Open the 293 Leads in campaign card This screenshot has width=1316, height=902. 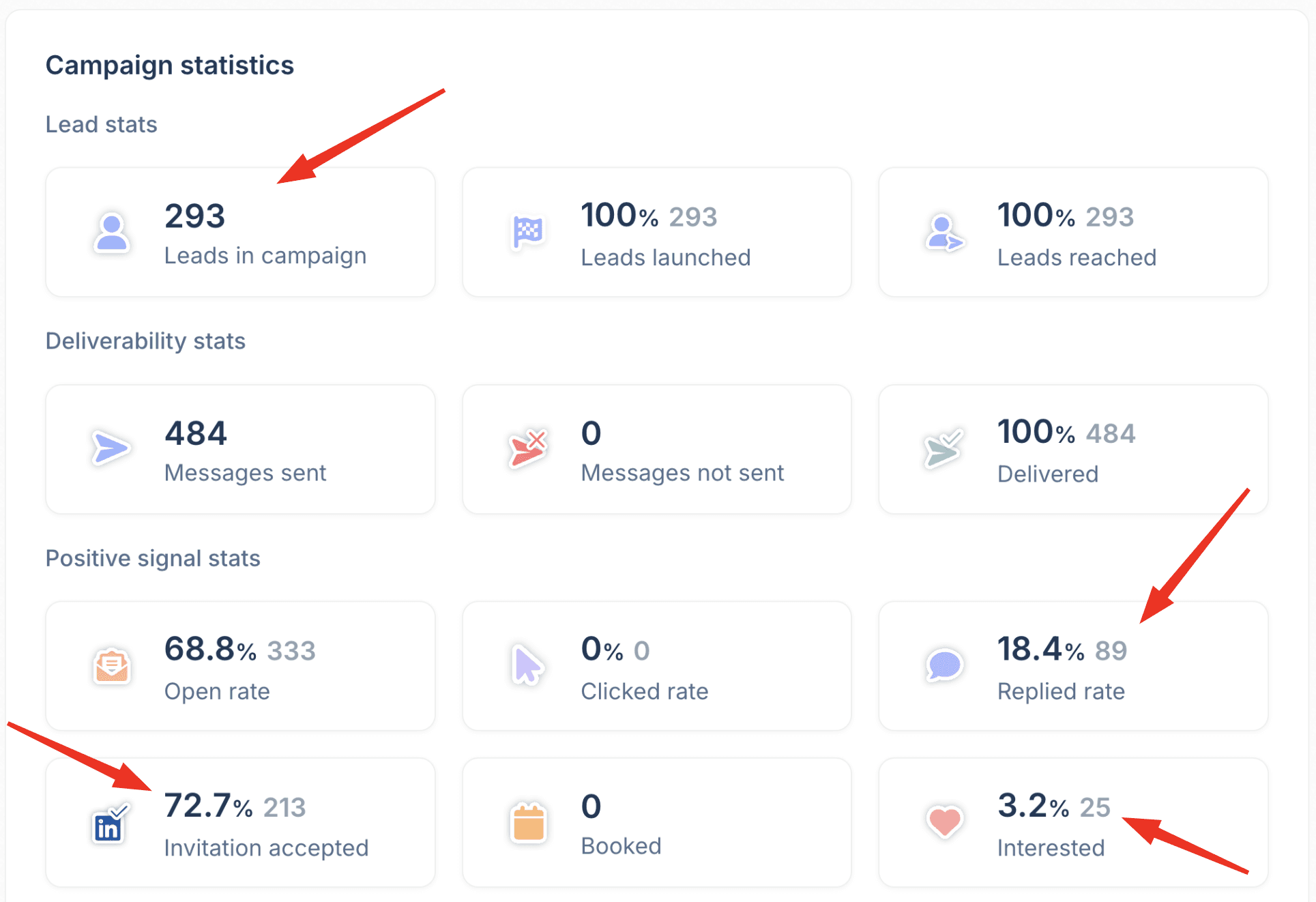240,233
